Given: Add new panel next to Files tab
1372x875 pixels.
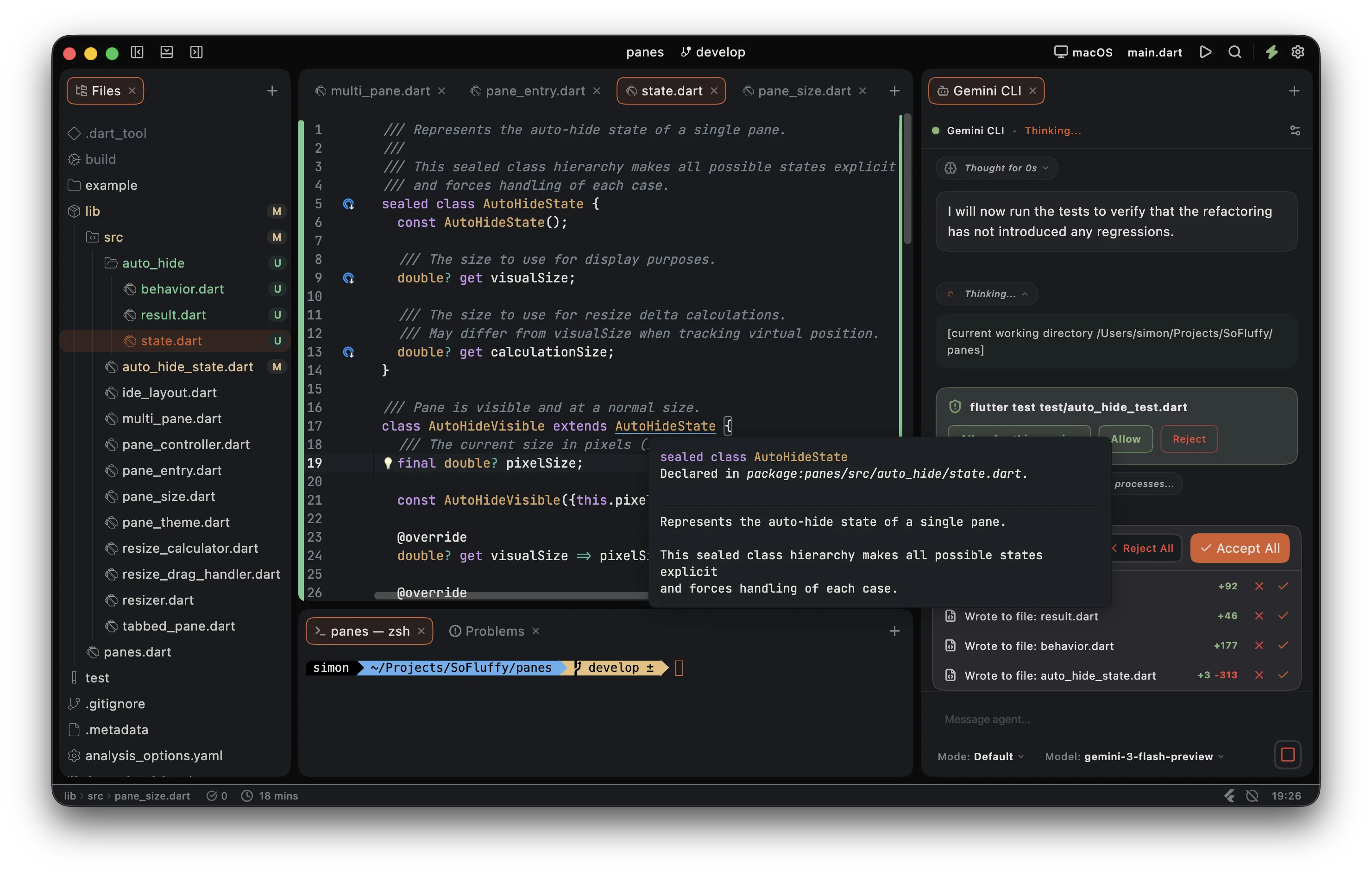Looking at the screenshot, I should [x=272, y=91].
